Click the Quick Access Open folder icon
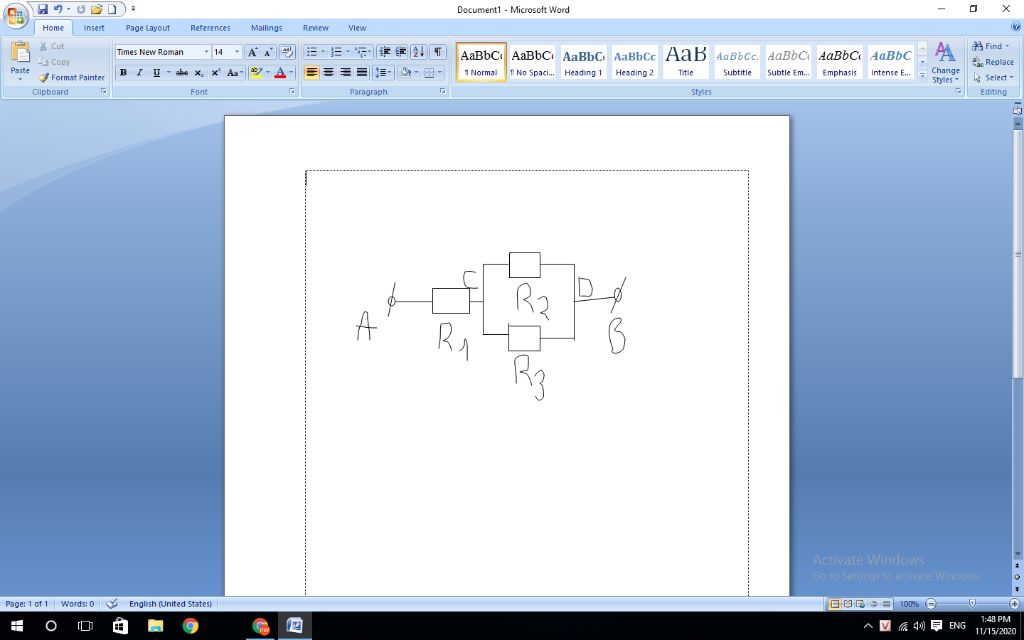This screenshot has width=1024, height=640. point(97,9)
